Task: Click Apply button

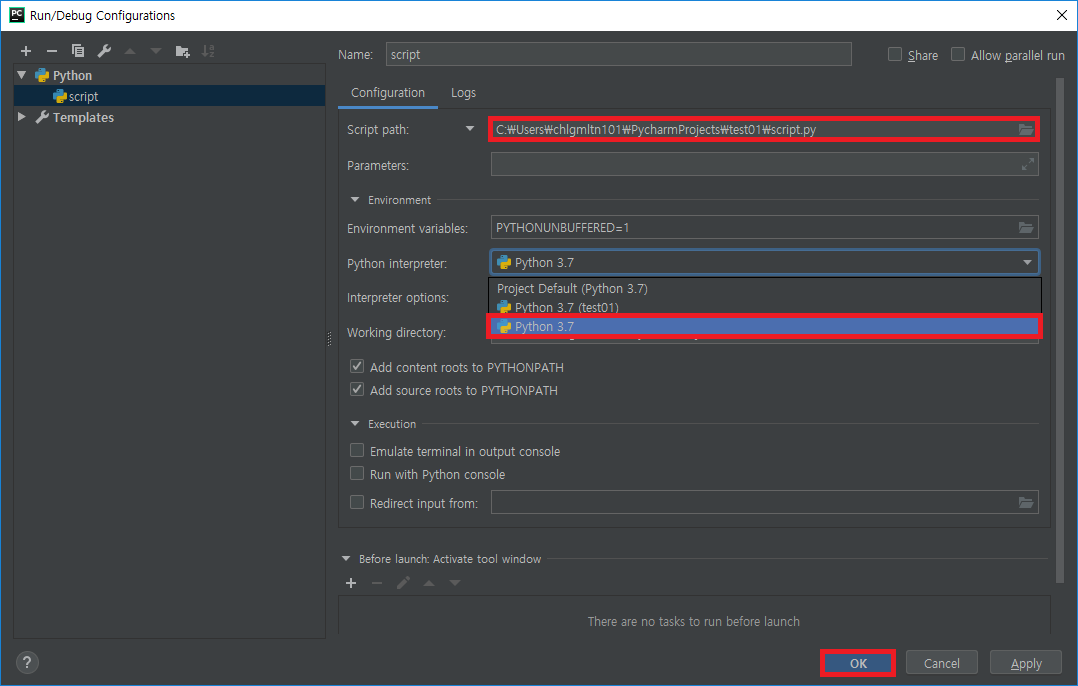Action: pos(1026,663)
